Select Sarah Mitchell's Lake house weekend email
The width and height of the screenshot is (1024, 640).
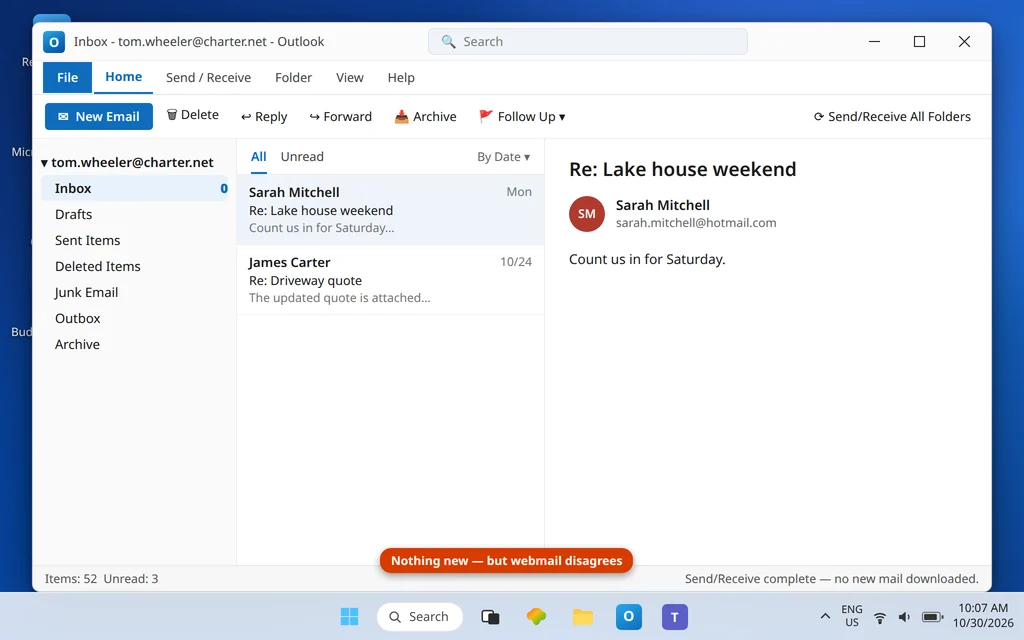coord(391,210)
